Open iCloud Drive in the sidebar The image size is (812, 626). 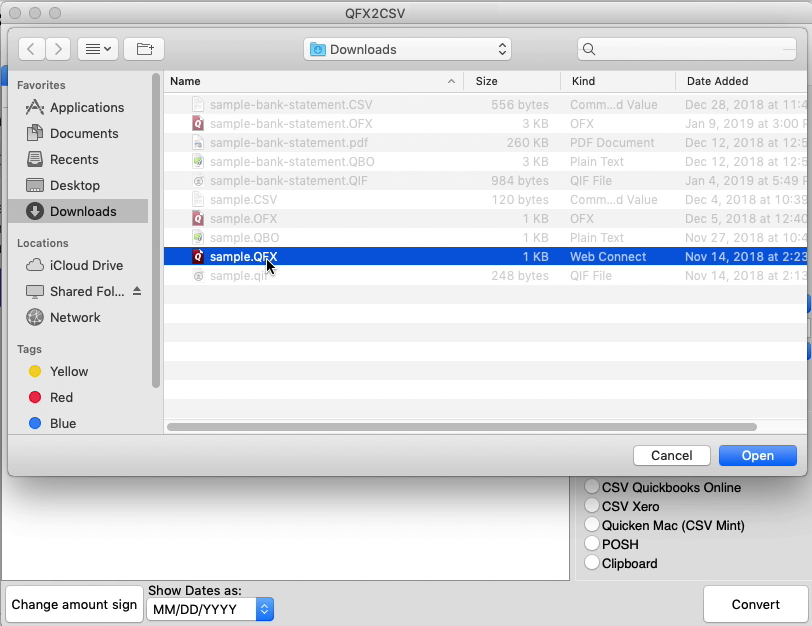(x=86, y=265)
